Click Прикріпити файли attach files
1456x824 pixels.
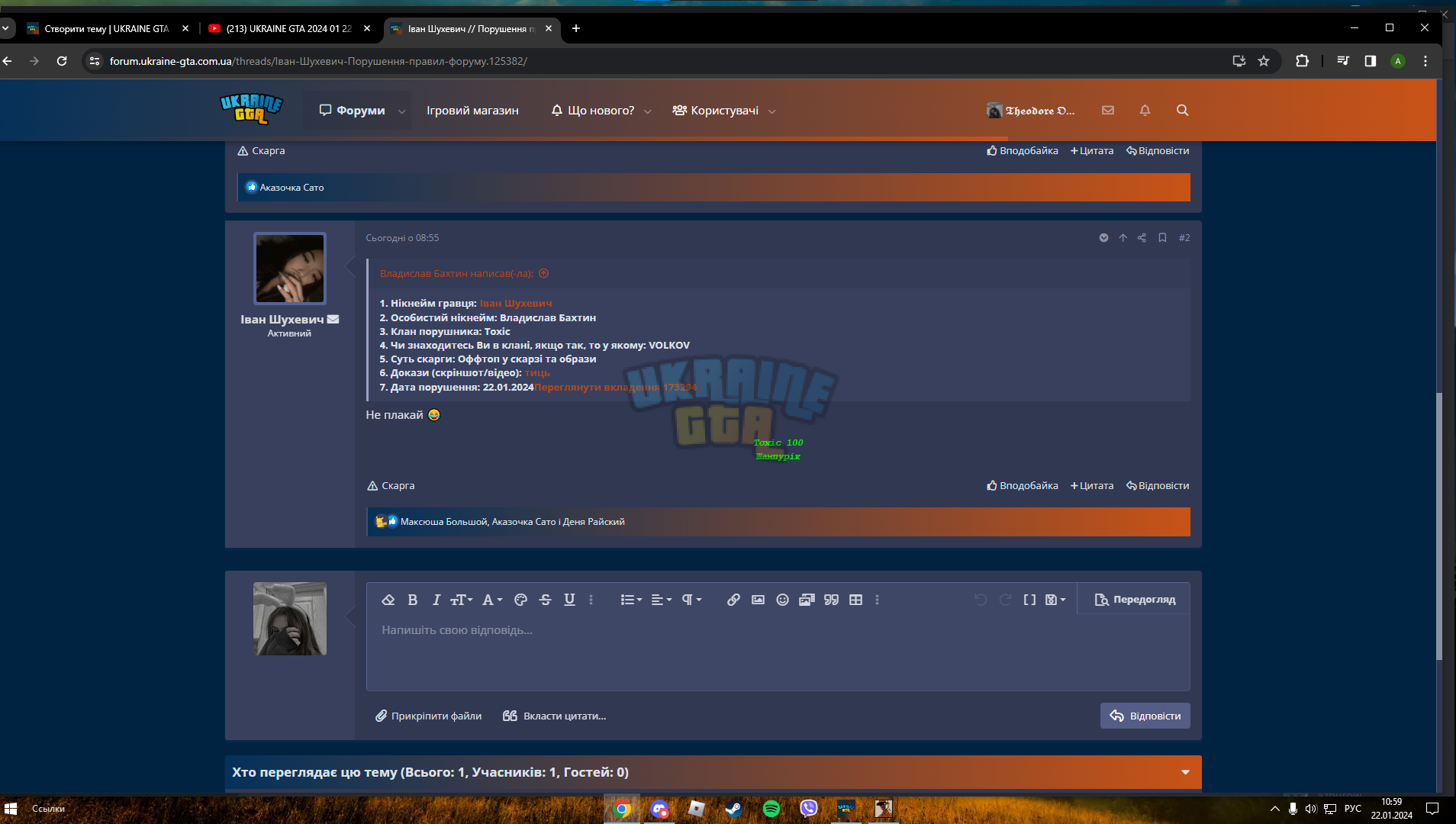click(x=428, y=716)
